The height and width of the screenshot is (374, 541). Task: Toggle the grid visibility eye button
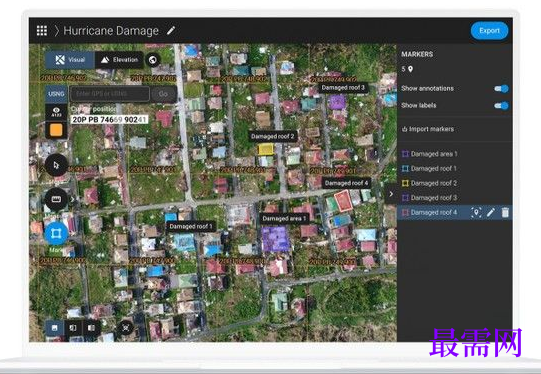56,112
